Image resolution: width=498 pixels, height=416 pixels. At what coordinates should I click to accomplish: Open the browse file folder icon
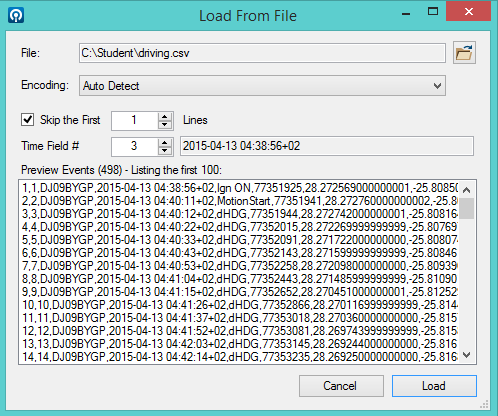pos(464,53)
